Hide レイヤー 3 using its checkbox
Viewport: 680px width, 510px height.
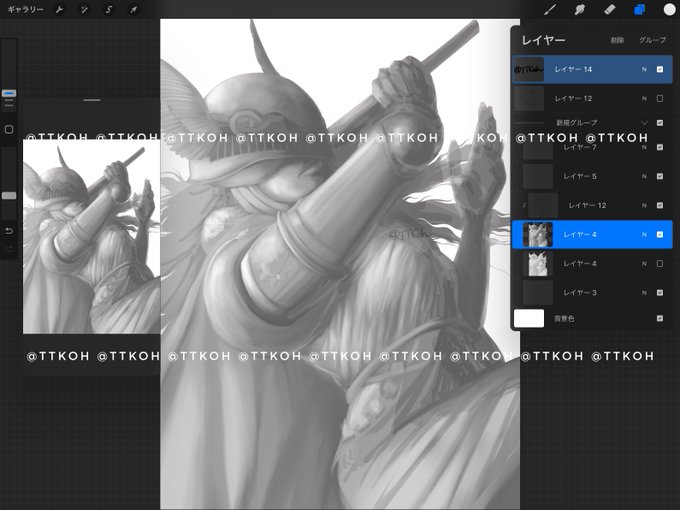(x=660, y=293)
